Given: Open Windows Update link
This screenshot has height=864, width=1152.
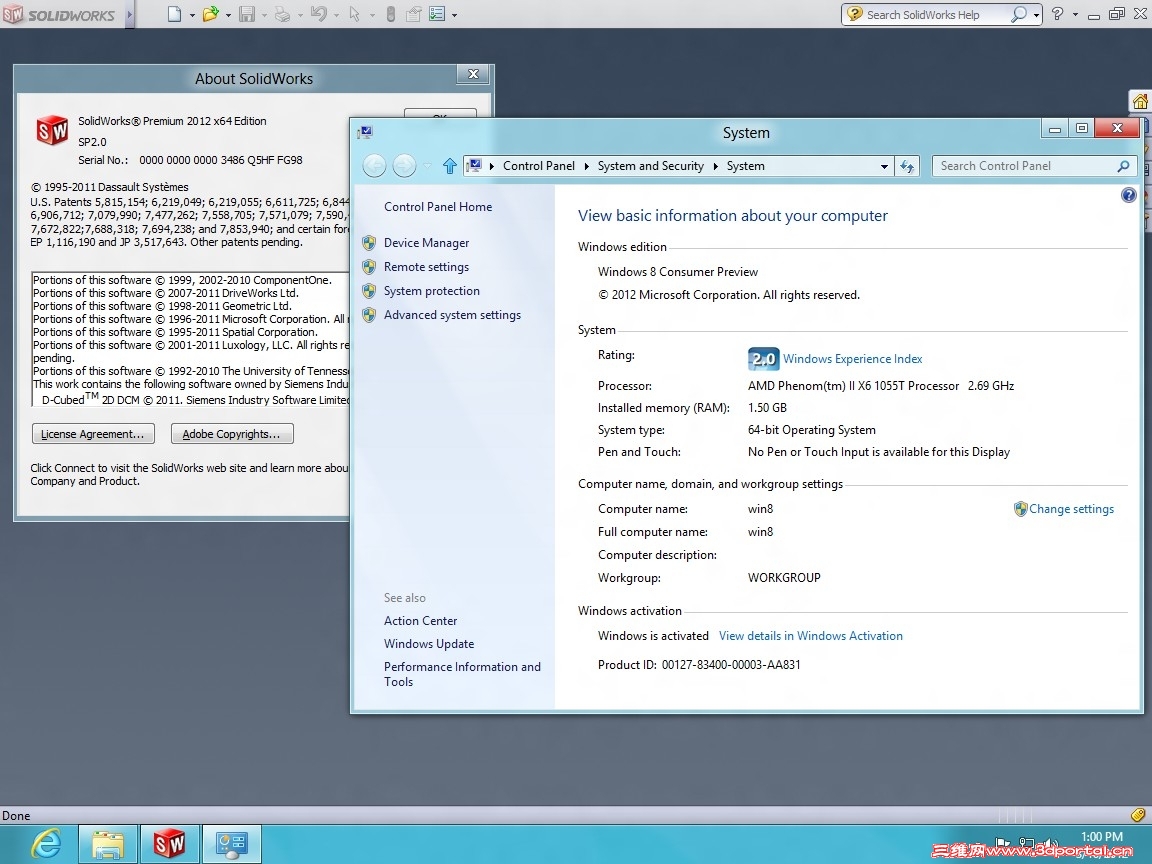Looking at the screenshot, I should (429, 644).
